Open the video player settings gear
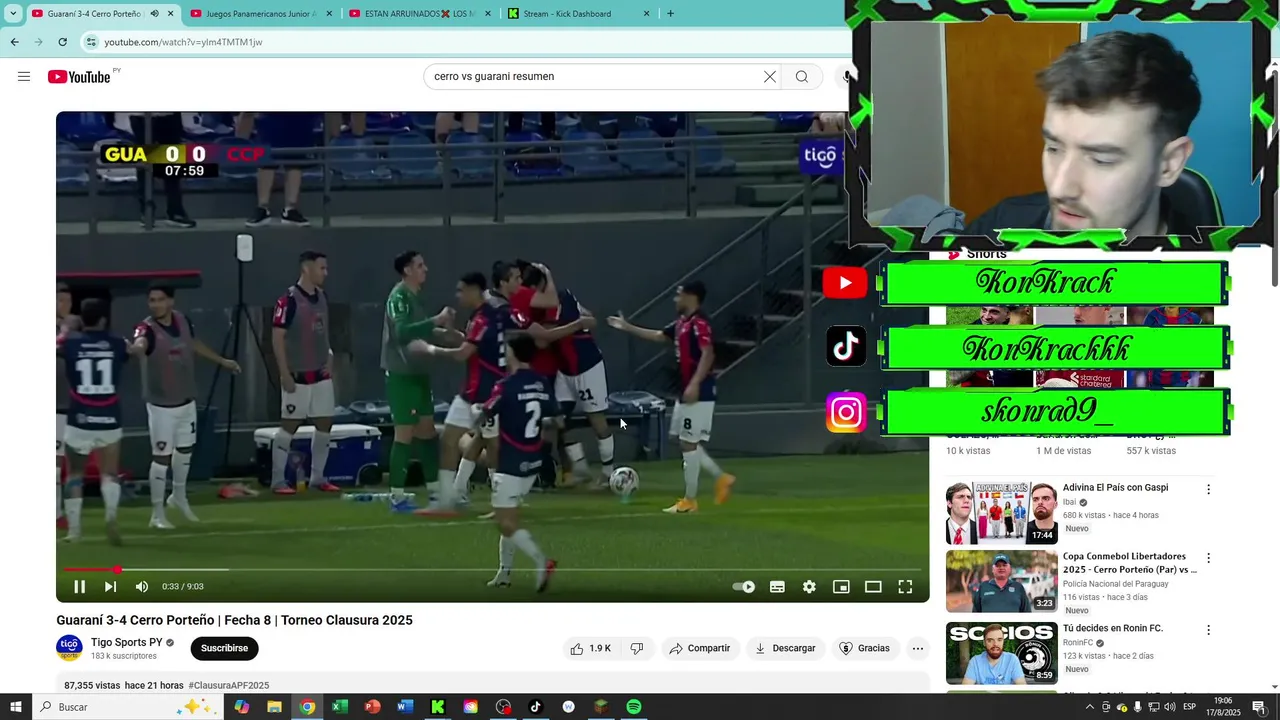1280x720 pixels. pyautogui.click(x=809, y=587)
